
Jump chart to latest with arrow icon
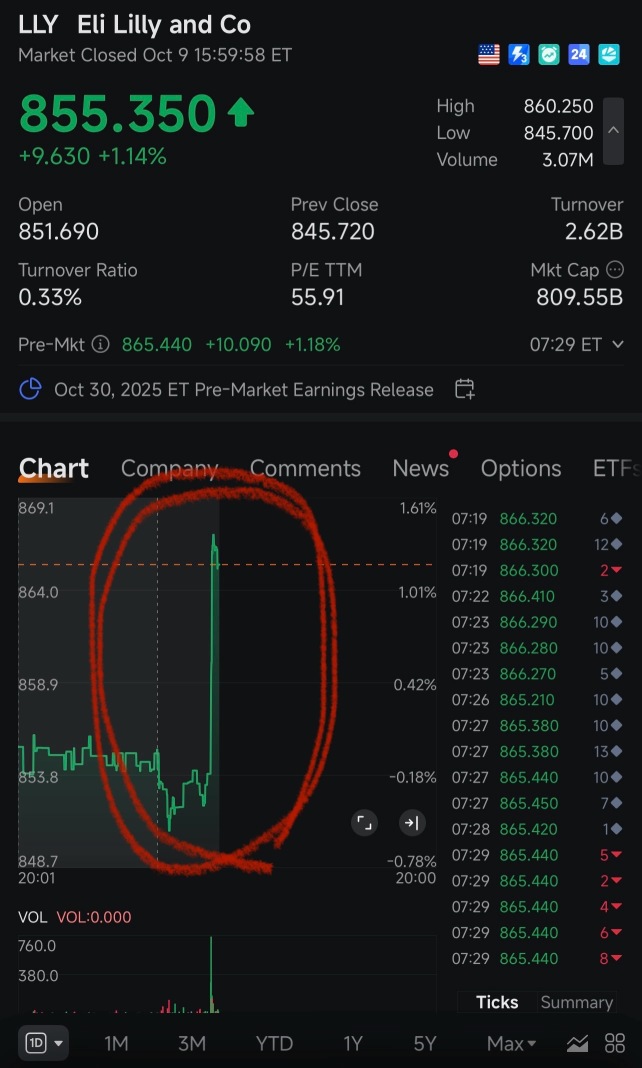[411, 823]
